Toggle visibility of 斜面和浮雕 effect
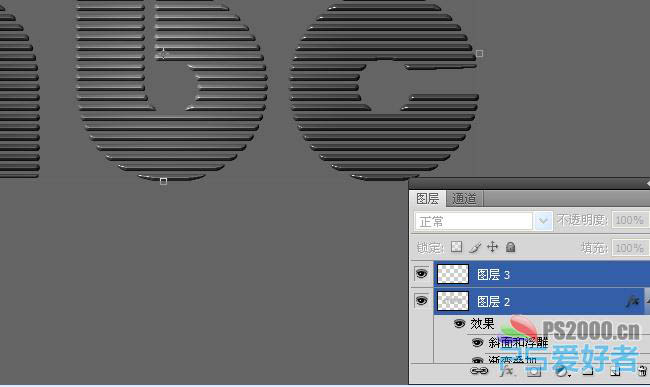The image size is (650, 387). click(x=478, y=342)
